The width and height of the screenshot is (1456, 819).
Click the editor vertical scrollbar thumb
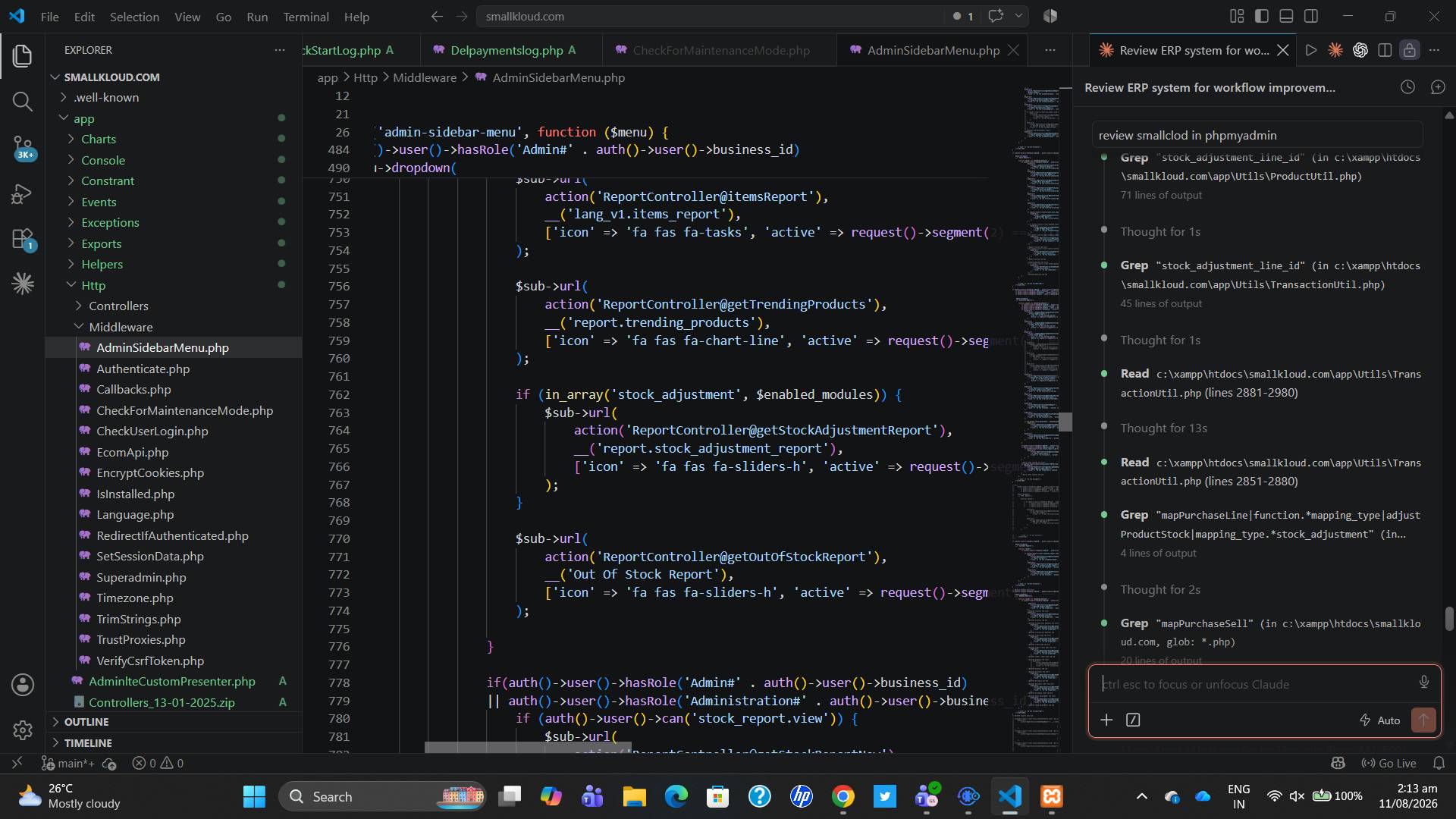pos(1065,422)
